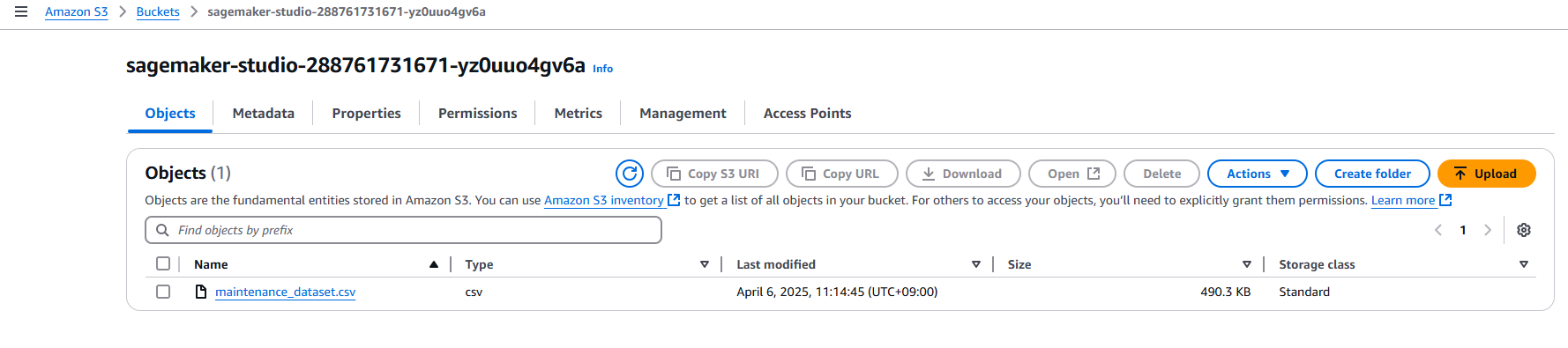Sort by Storage class column arrow
Screen dimensions: 1568x348
coord(1524,264)
